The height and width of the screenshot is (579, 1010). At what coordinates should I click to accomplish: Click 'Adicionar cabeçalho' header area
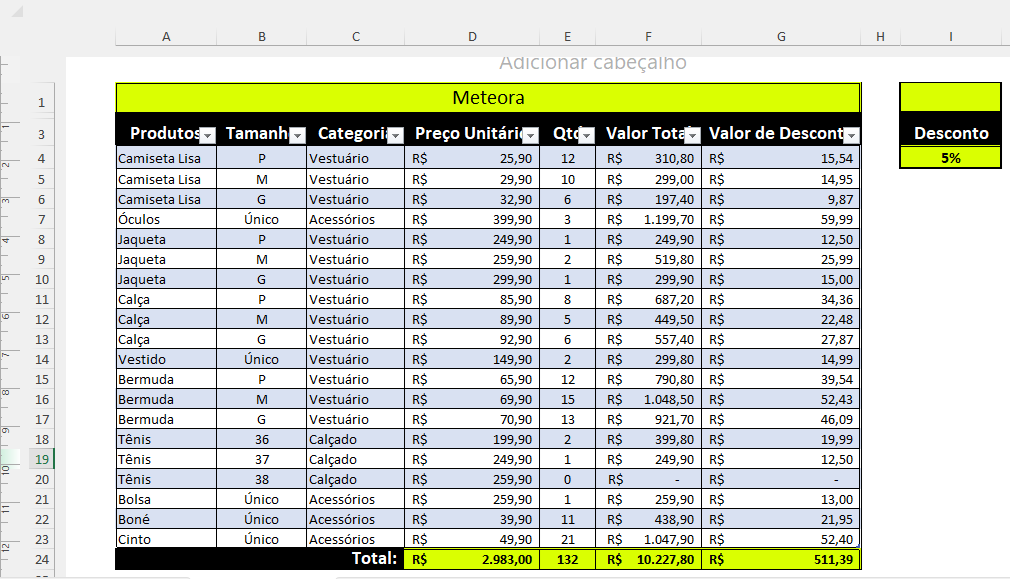593,63
